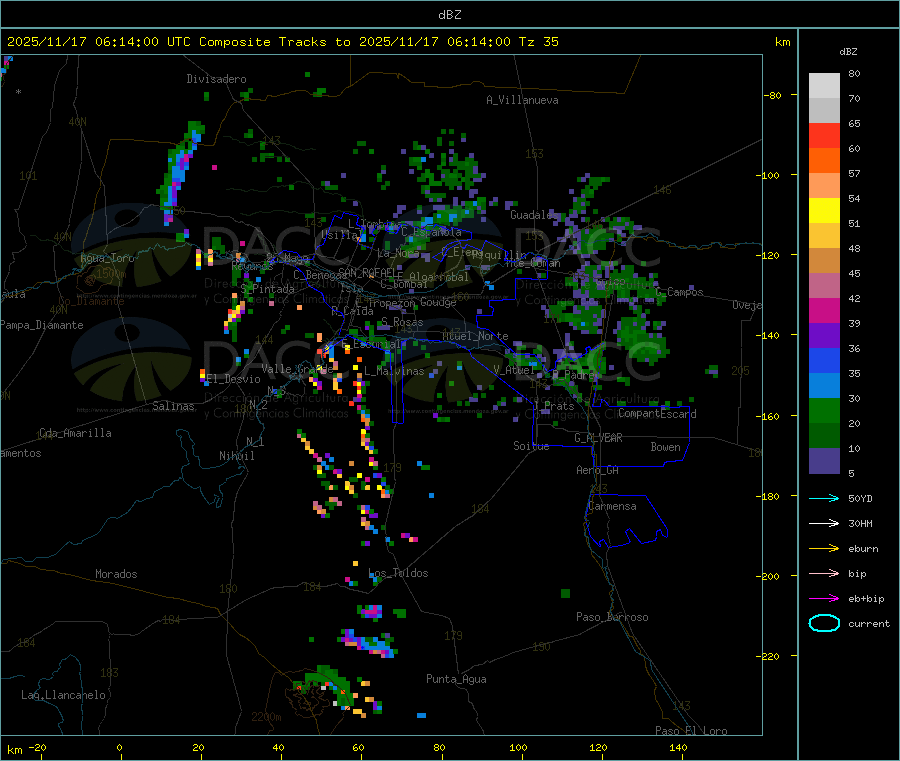
Task: Click the 39-42 dBZ magenta color swatch
Action: coord(824,310)
